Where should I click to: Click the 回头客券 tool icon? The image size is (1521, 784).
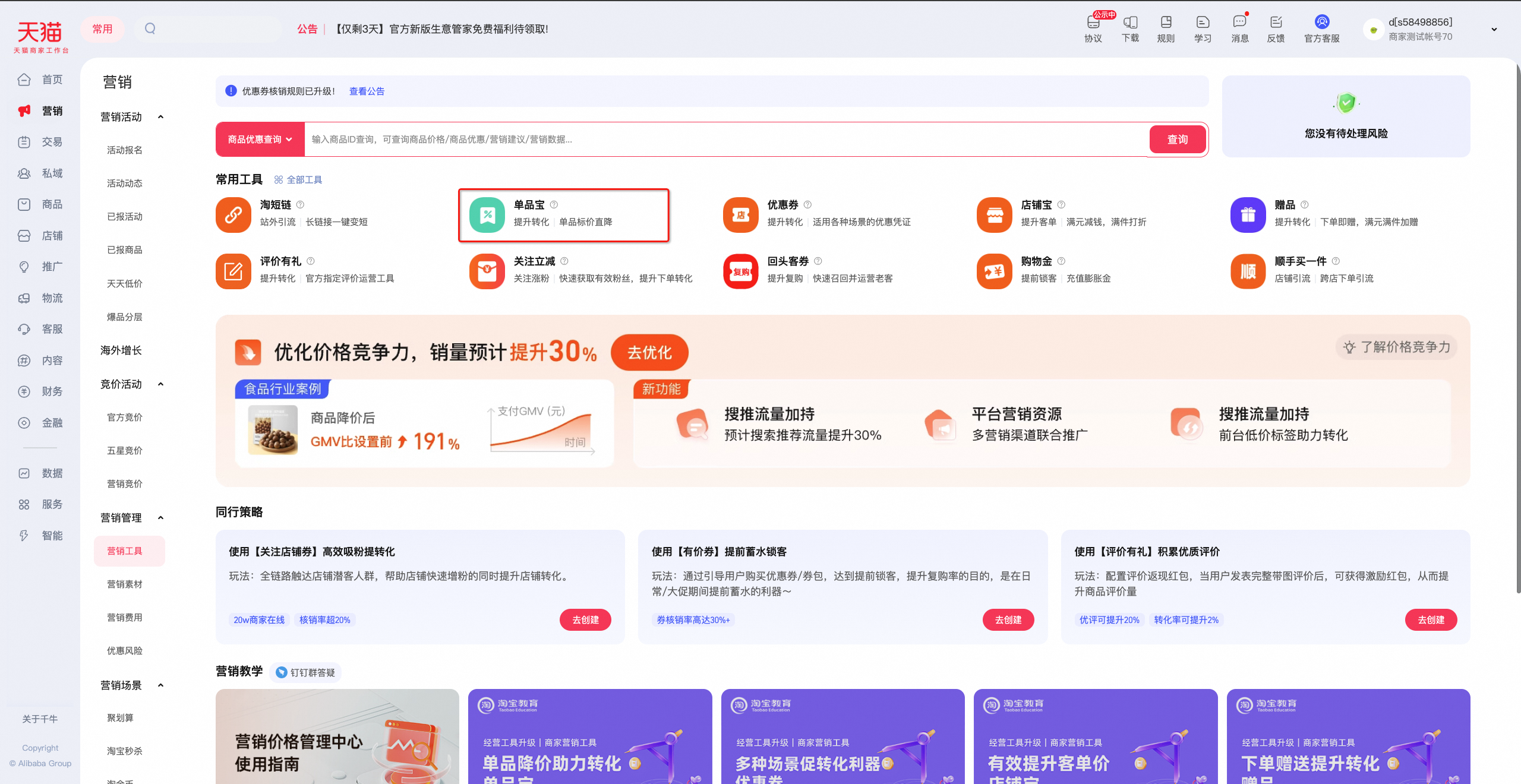click(741, 271)
